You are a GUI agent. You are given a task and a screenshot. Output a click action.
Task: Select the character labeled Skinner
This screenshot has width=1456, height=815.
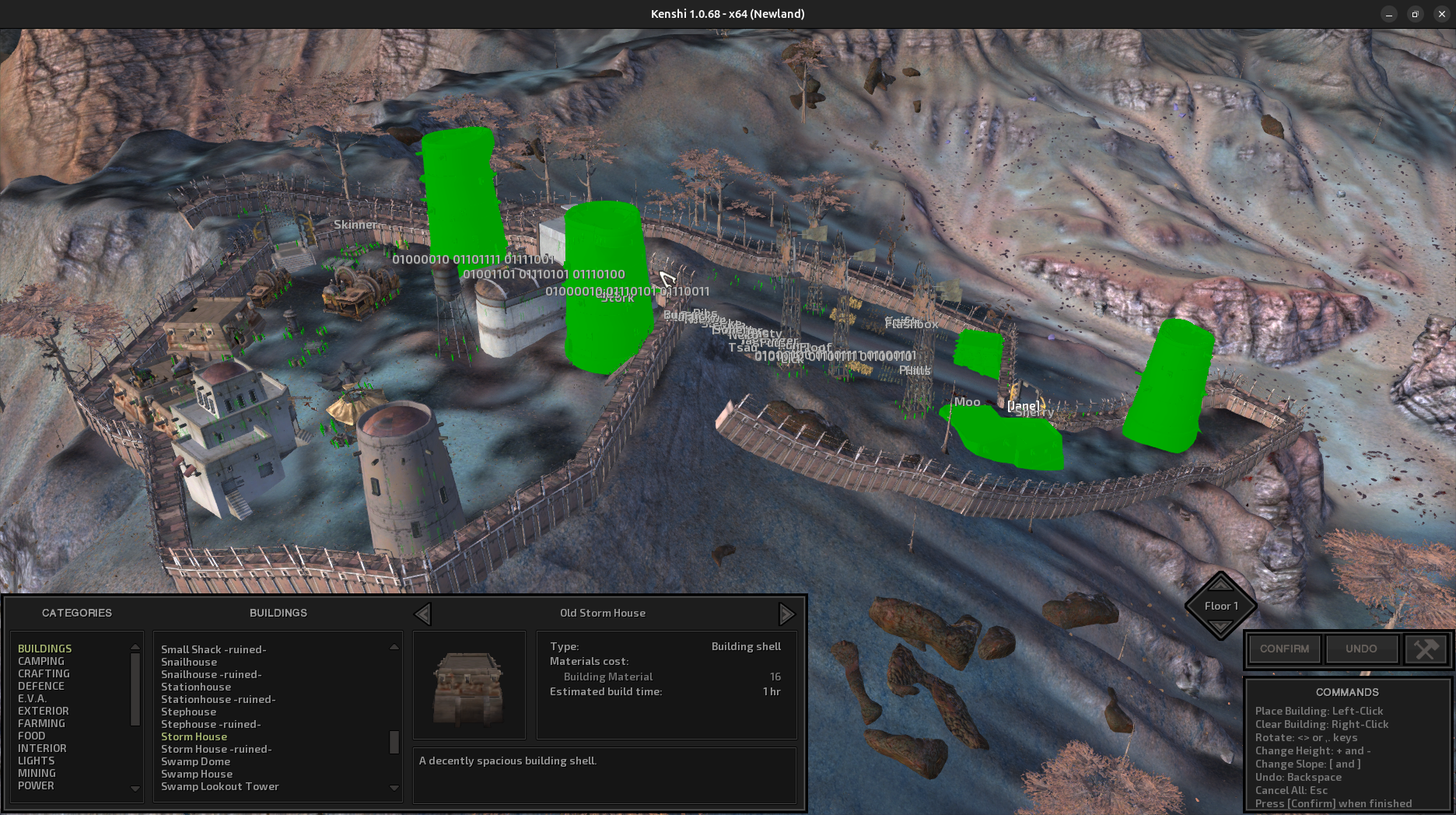point(355,225)
